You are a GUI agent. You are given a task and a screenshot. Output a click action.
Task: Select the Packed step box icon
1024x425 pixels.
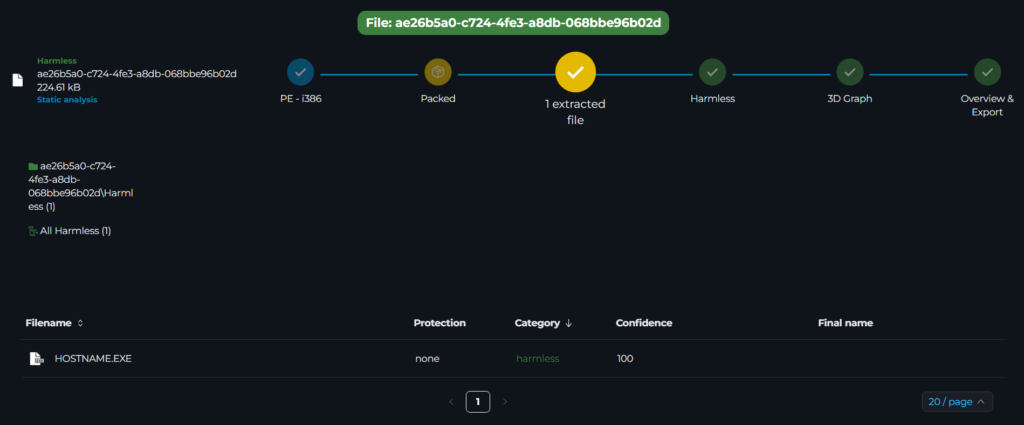pyautogui.click(x=437, y=72)
